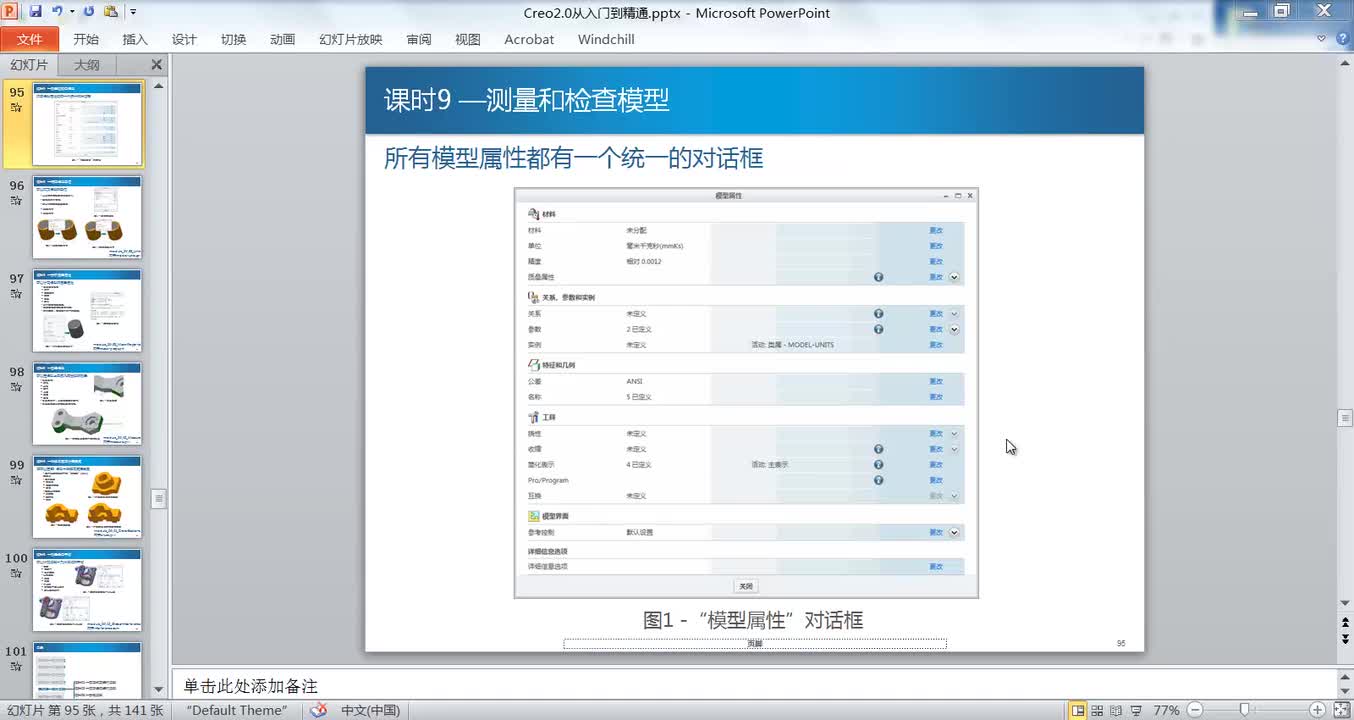Click zoom out minus button
Image resolution: width=1354 pixels, height=720 pixels.
point(1194,710)
